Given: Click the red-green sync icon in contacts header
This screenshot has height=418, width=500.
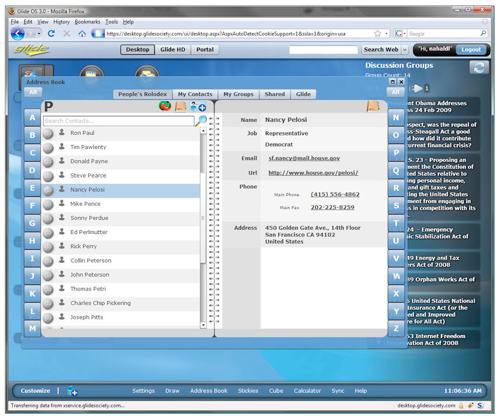Looking at the screenshot, I should tap(165, 106).
